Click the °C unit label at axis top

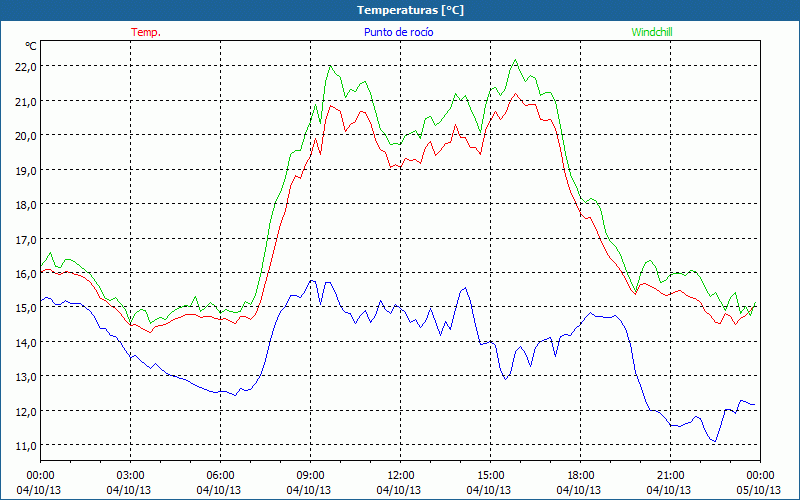click(31, 46)
